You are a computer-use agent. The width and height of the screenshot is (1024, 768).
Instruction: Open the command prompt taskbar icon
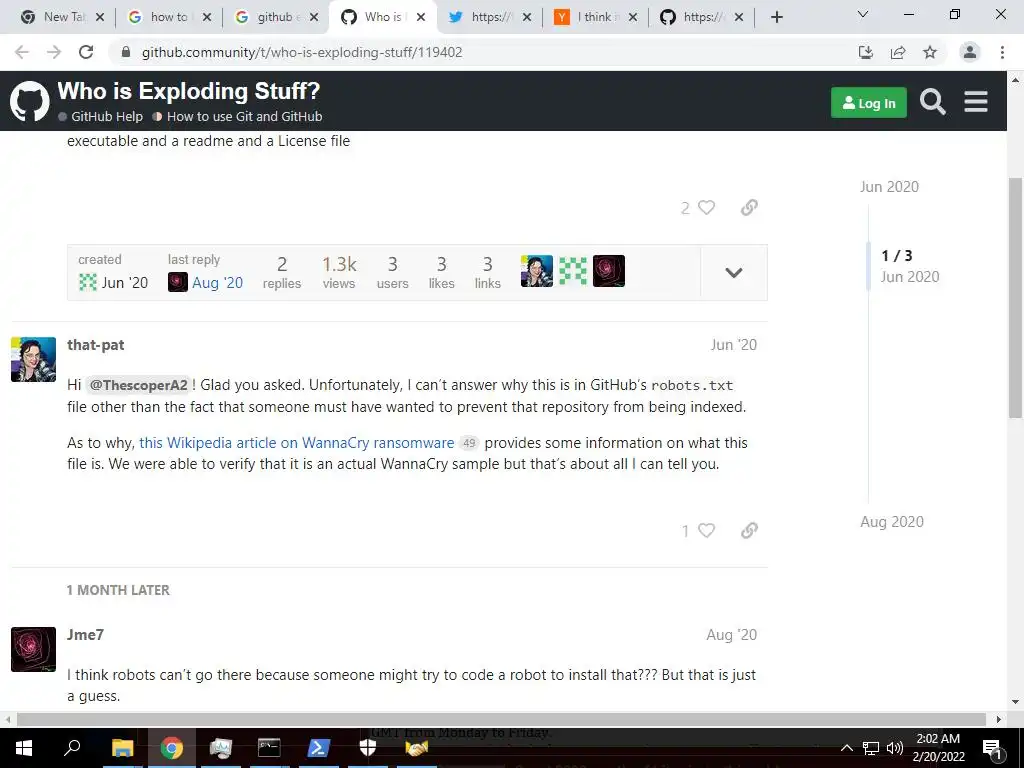click(x=268, y=748)
